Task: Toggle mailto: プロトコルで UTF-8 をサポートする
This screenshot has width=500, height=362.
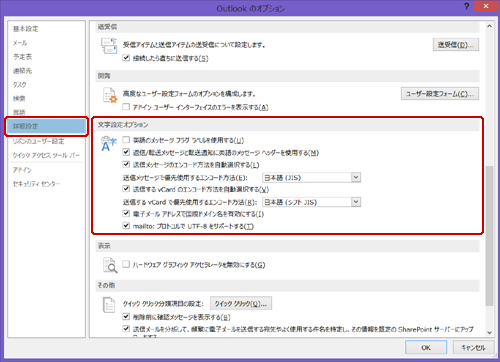Action: pyautogui.click(x=126, y=226)
